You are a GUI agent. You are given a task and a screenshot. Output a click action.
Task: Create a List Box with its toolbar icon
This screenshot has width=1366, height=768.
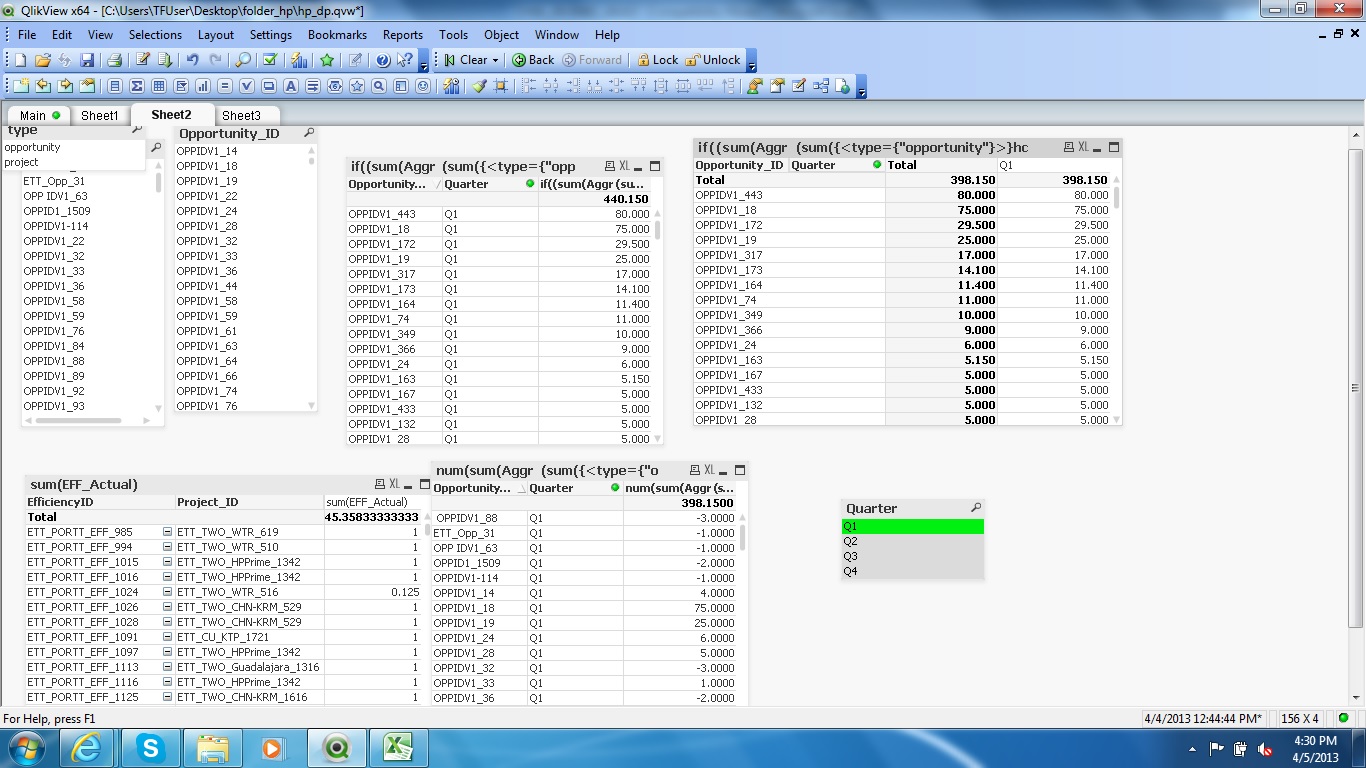click(x=115, y=86)
